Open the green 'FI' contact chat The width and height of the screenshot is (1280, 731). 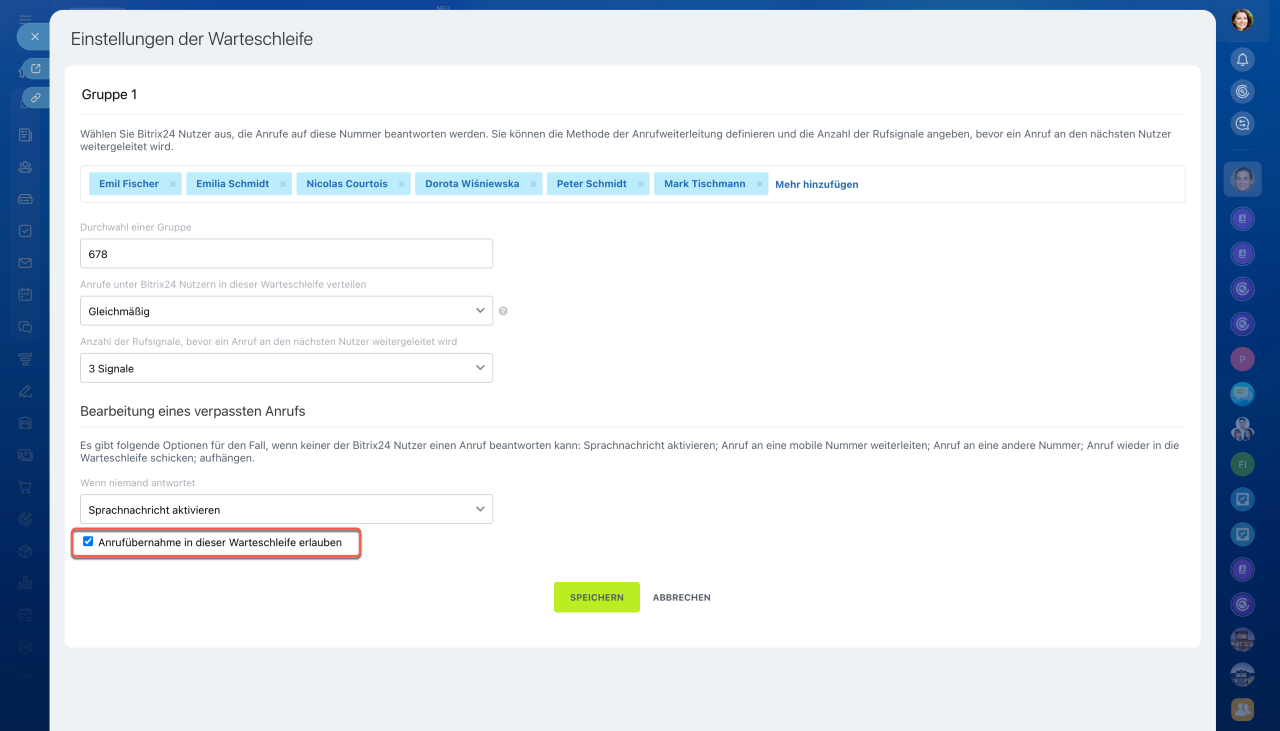tap(1242, 465)
